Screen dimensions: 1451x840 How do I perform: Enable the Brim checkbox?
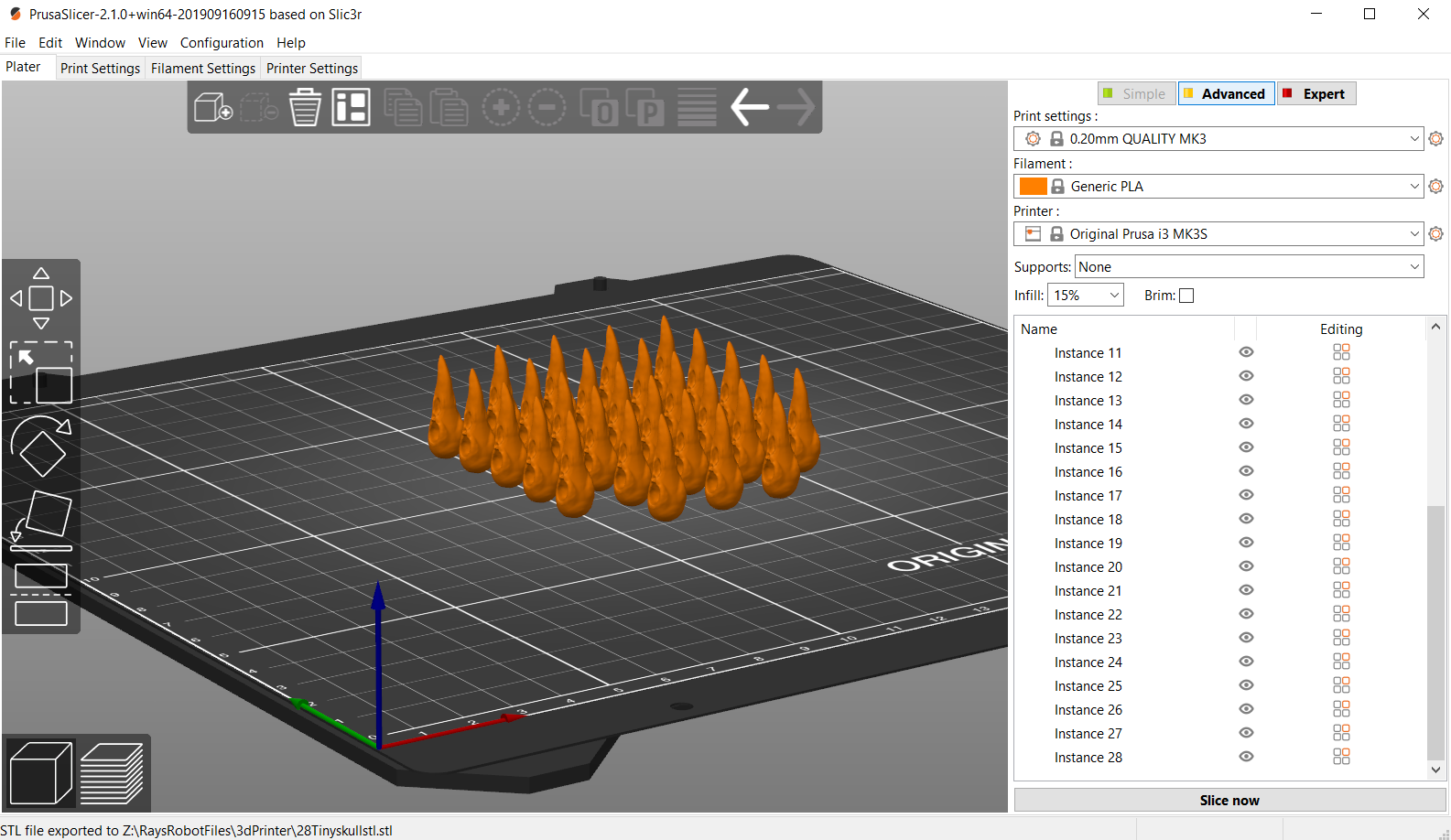pyautogui.click(x=1186, y=296)
